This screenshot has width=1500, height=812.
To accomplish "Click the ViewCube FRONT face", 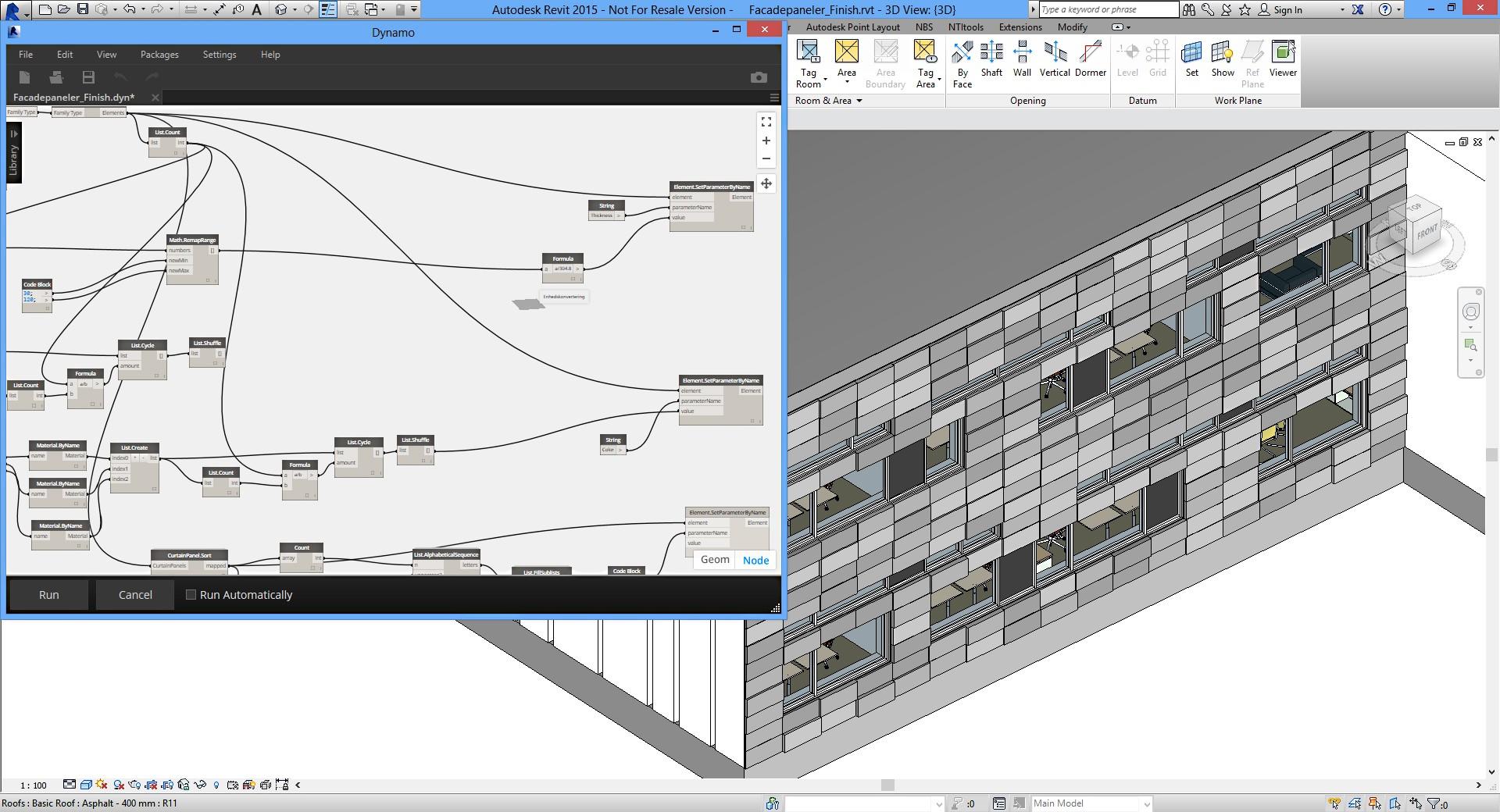I will (x=1426, y=232).
